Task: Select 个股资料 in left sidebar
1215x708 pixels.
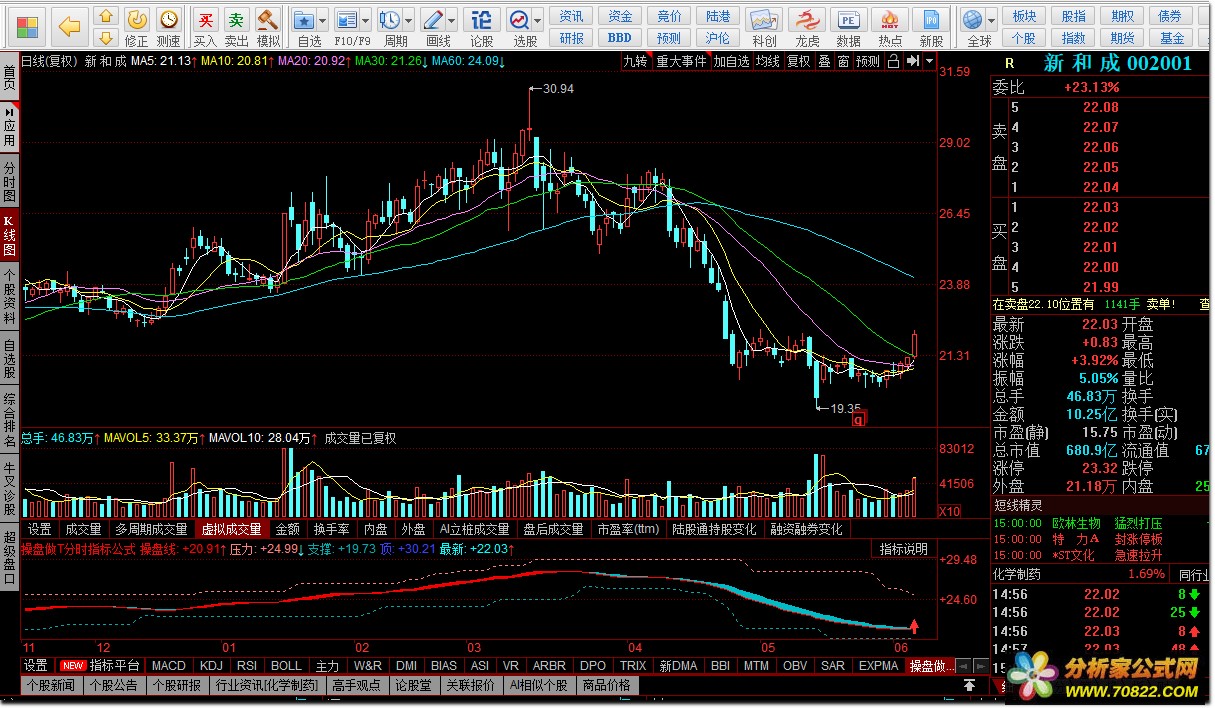Action: [x=10, y=297]
